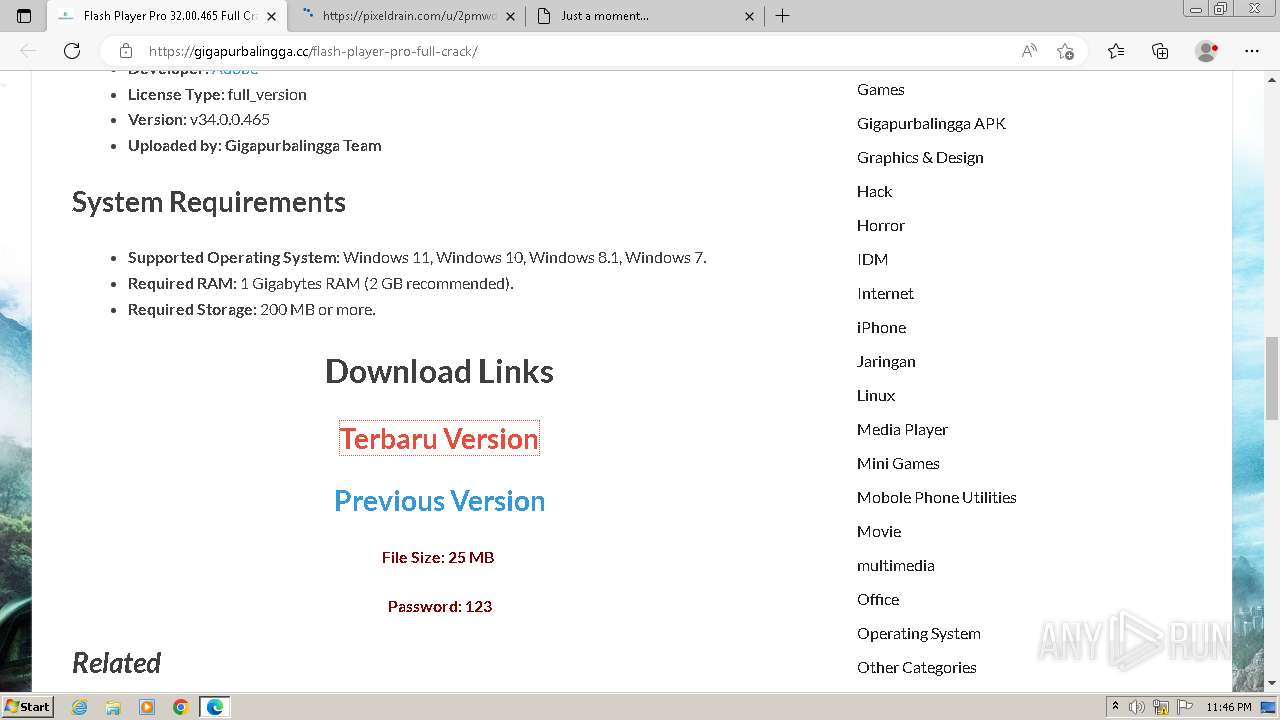The image size is (1280, 720).
Task: Open the Internet category
Action: point(885,293)
